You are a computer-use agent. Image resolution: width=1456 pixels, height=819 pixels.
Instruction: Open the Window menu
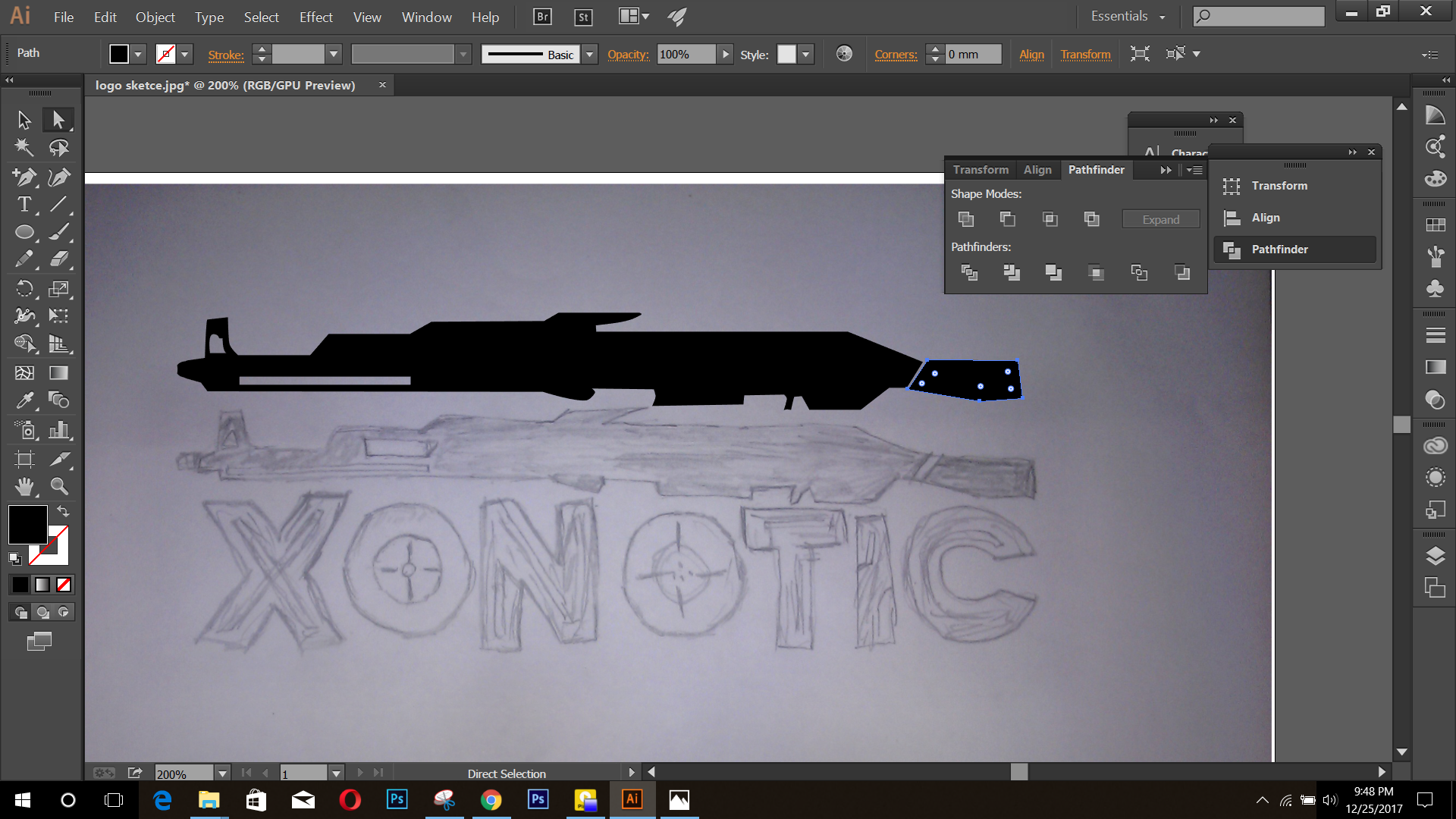pos(427,17)
